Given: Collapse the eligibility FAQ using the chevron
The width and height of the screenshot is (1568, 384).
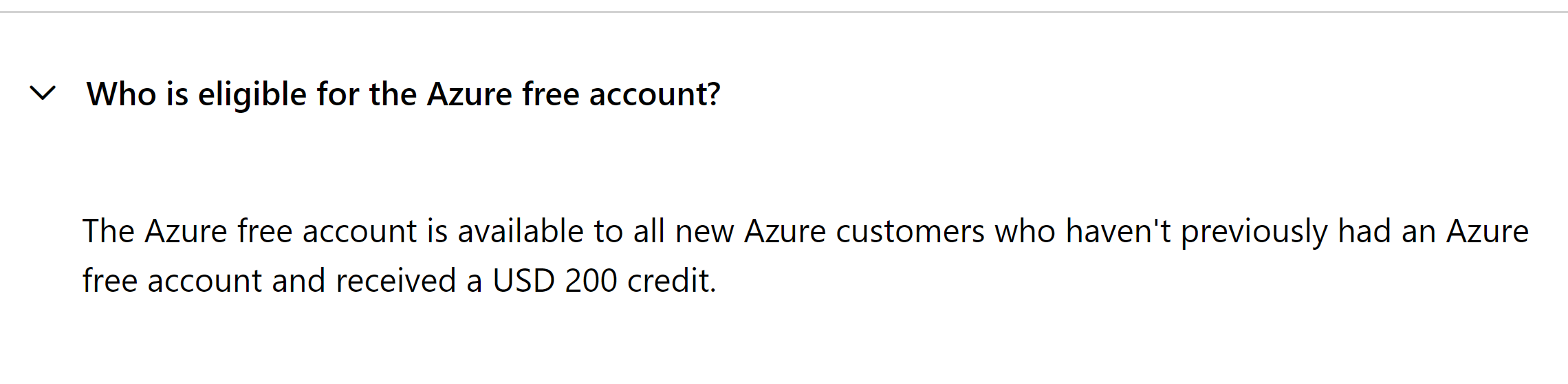Looking at the screenshot, I should 43,93.
